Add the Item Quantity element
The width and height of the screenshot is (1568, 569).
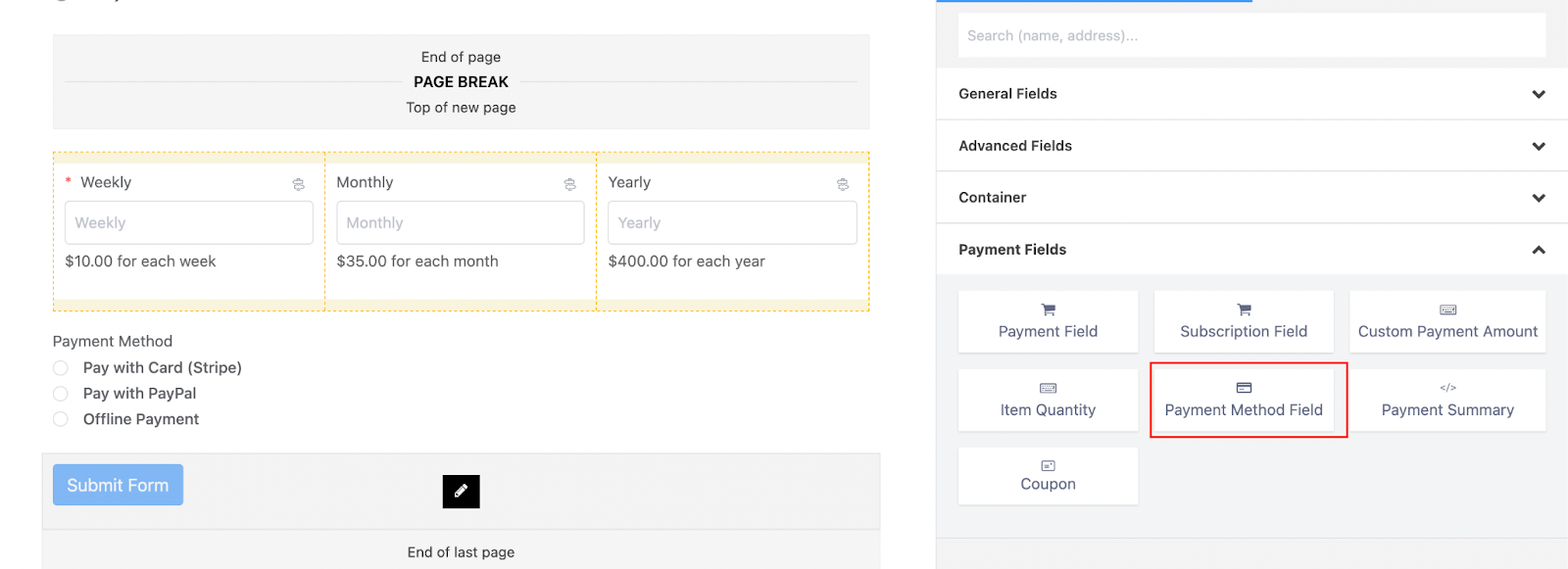click(1048, 400)
